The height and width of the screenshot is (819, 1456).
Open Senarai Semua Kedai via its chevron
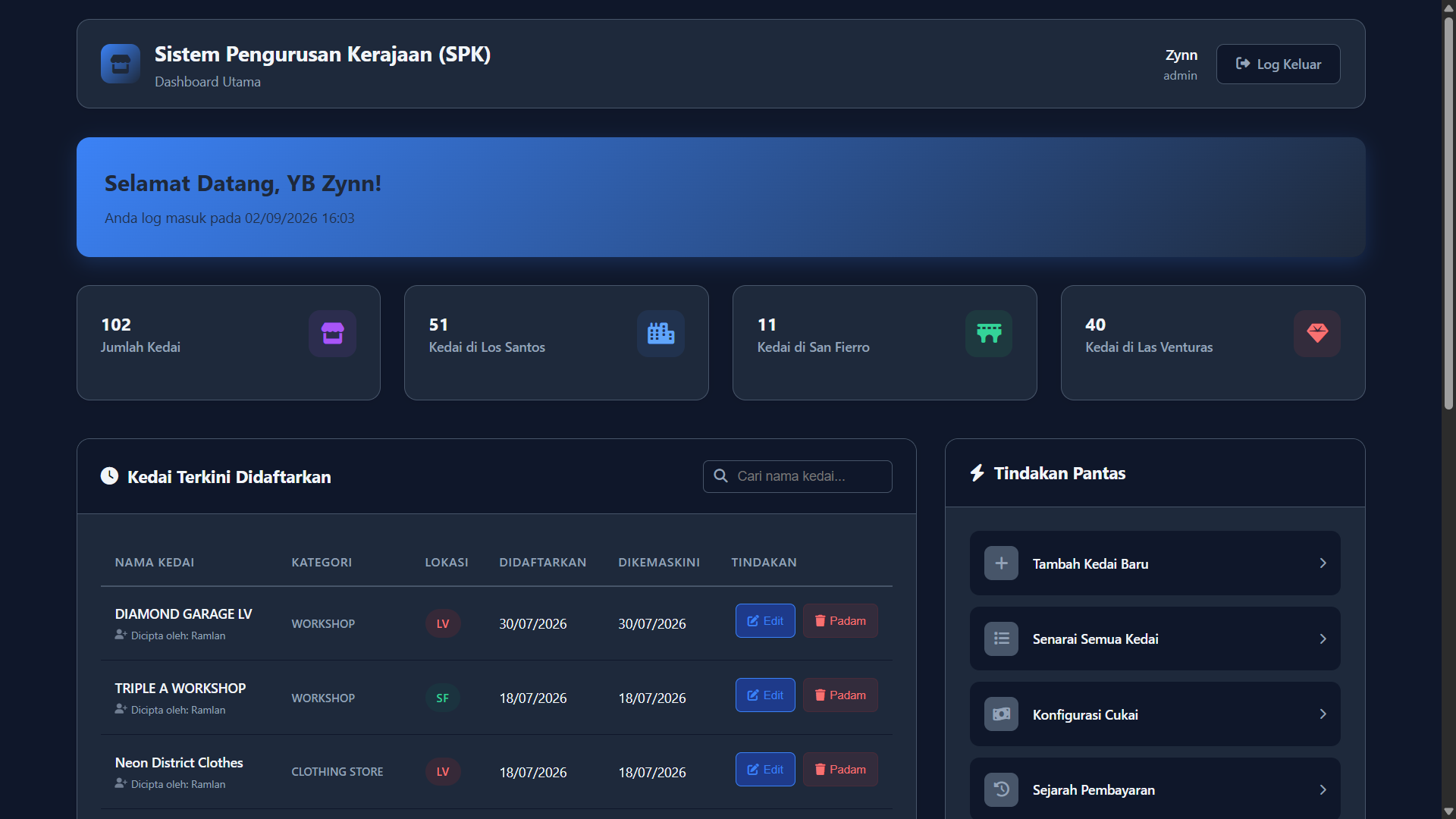(x=1323, y=639)
